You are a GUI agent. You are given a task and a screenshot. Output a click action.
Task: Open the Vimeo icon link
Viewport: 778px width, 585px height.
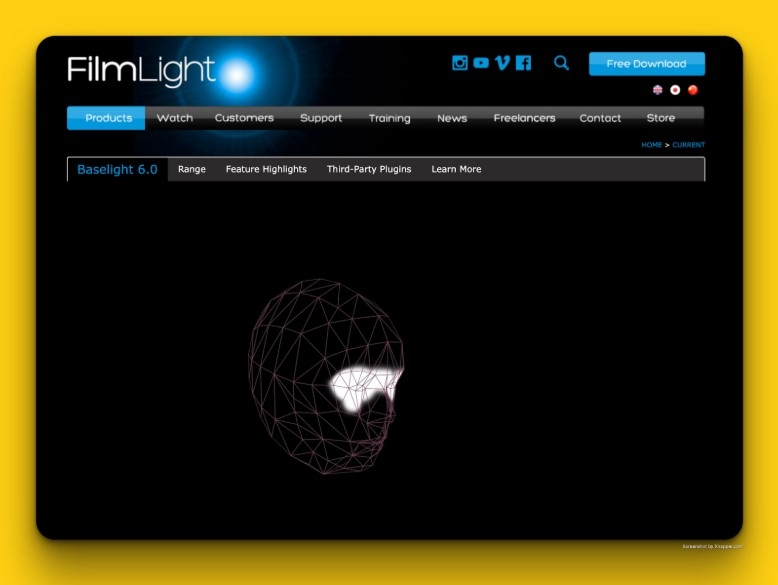pyautogui.click(x=502, y=63)
